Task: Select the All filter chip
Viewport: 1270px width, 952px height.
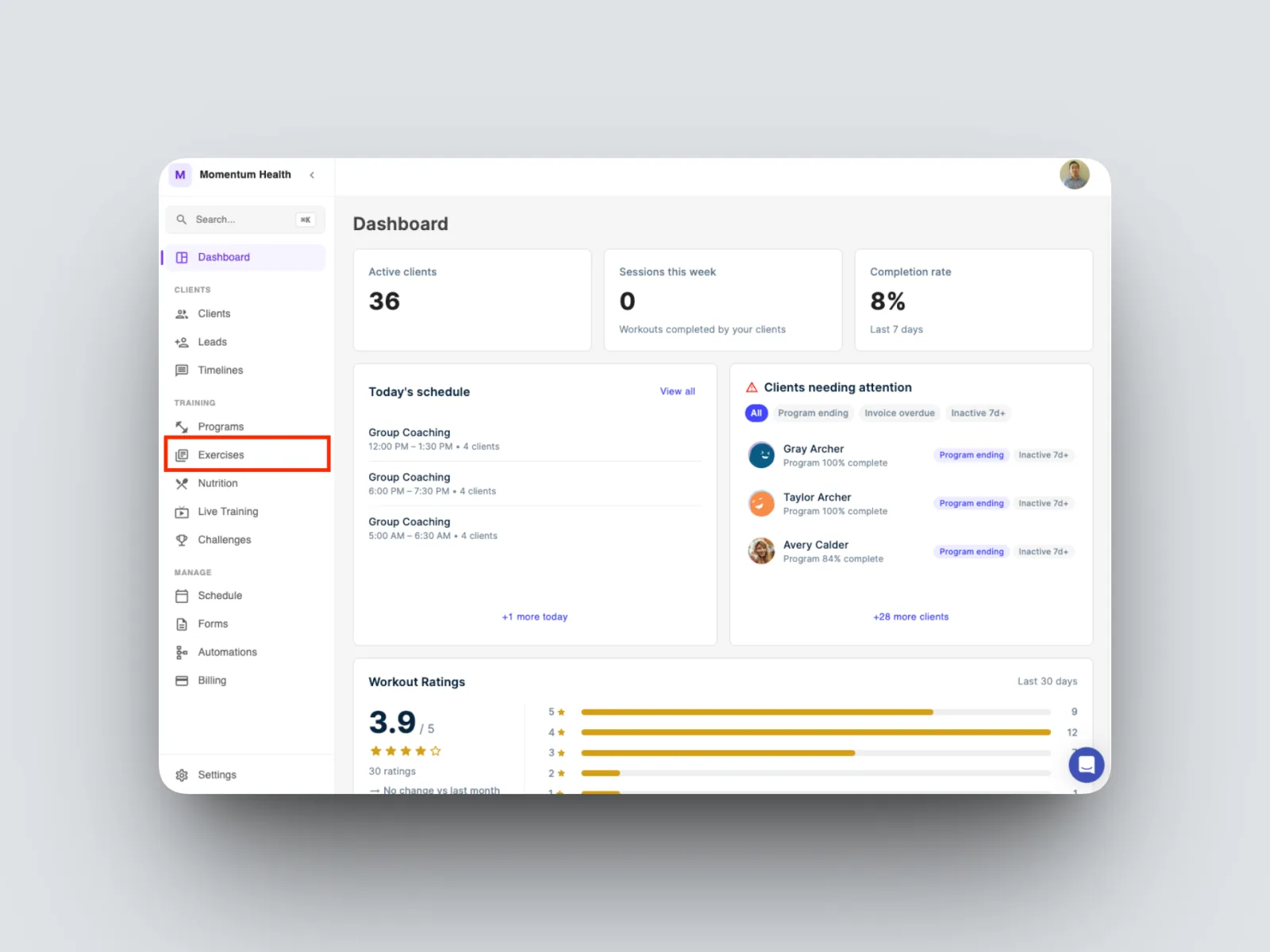Action: pyautogui.click(x=756, y=413)
